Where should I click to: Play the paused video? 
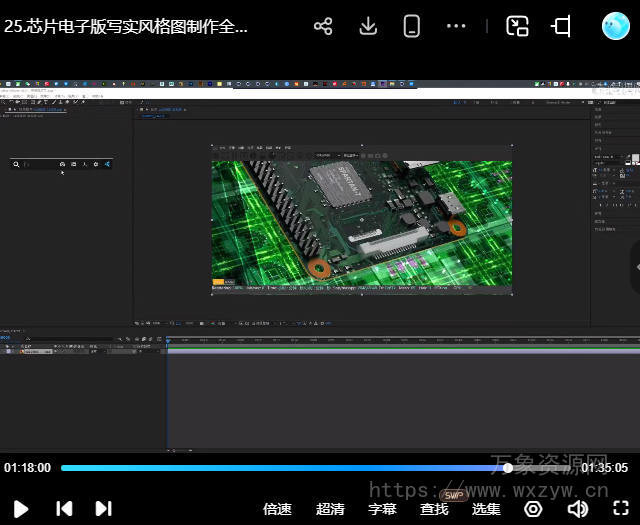coord(21,508)
